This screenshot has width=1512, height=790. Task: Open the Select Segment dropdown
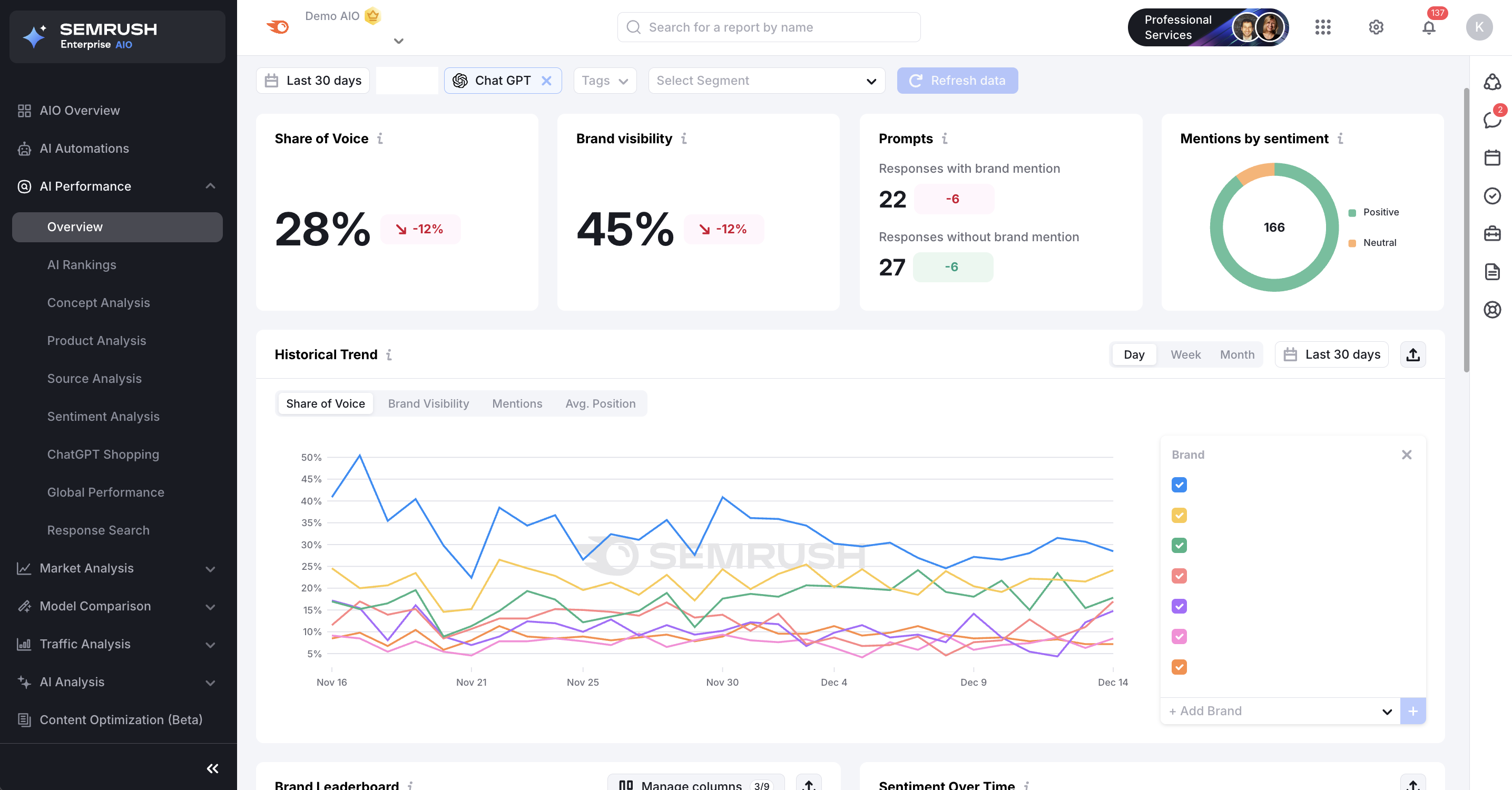tap(766, 81)
